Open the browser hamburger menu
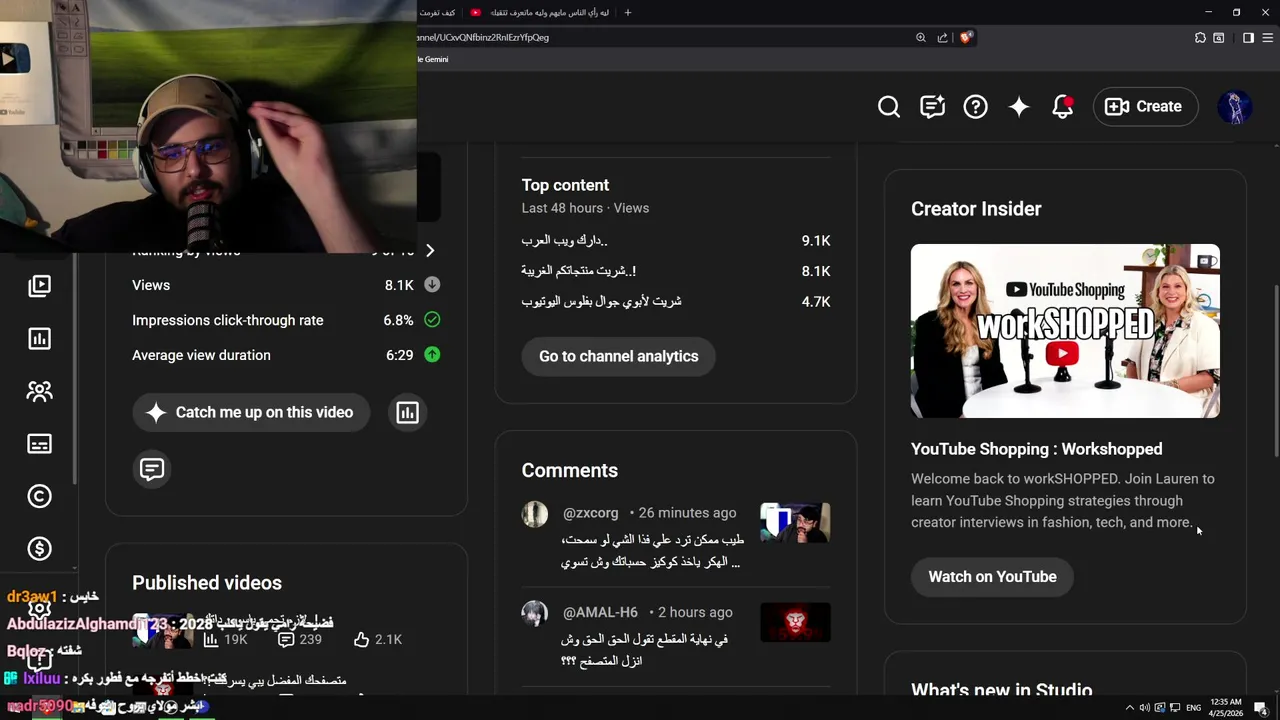Viewport: 1280px width, 720px height. tap(1268, 37)
